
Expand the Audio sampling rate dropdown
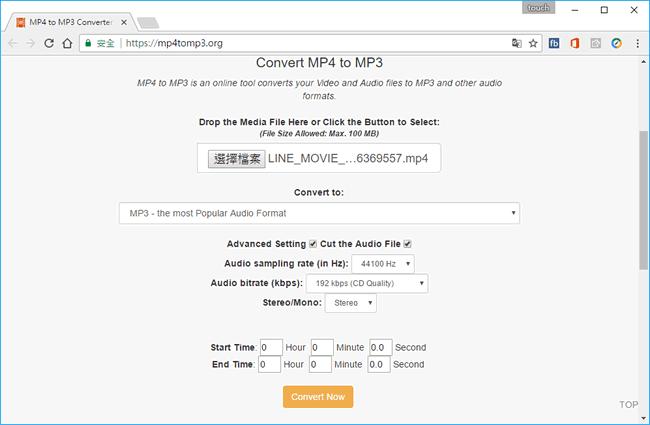[x=382, y=264]
